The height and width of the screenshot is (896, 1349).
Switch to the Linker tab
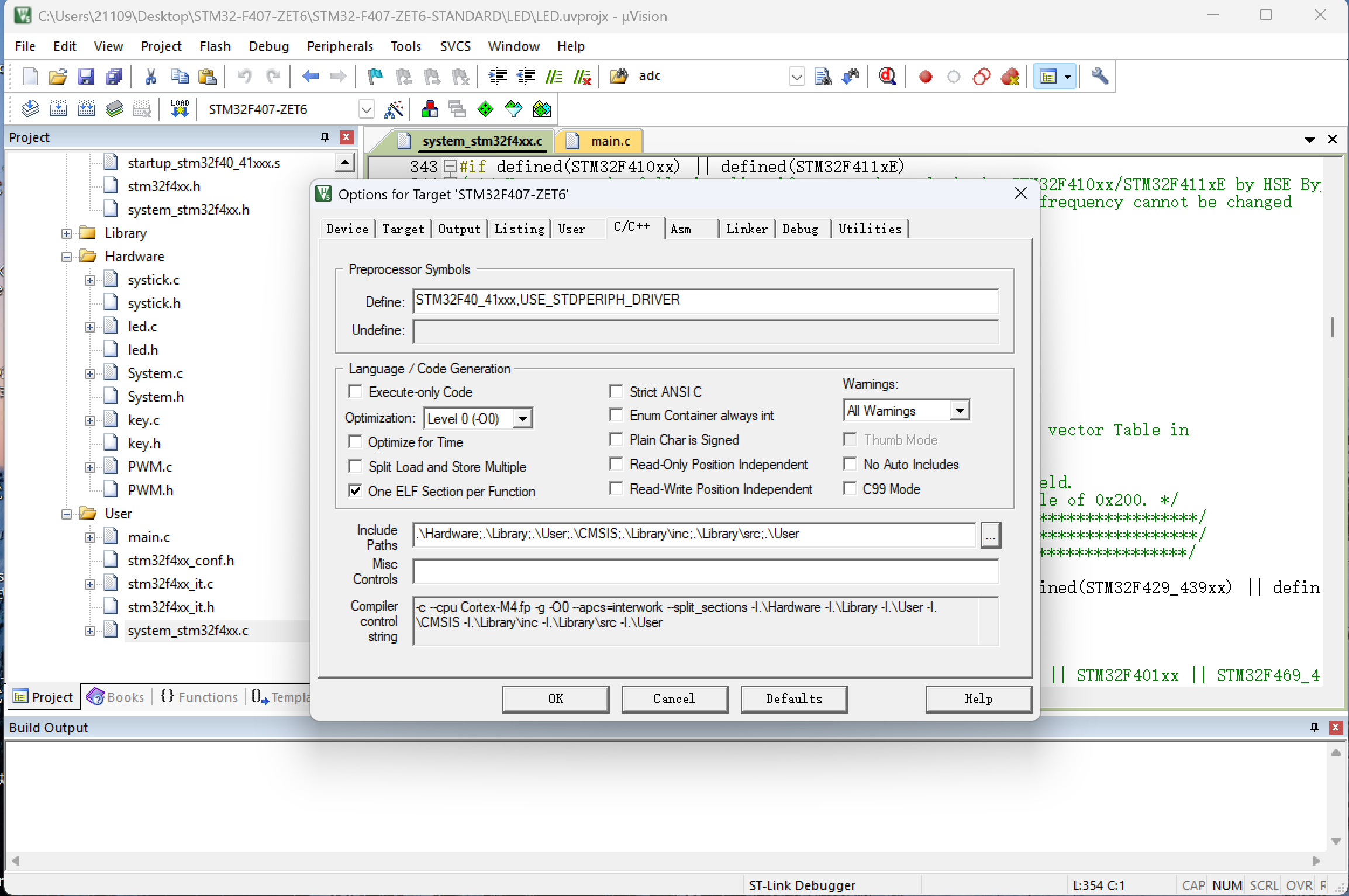coord(747,229)
